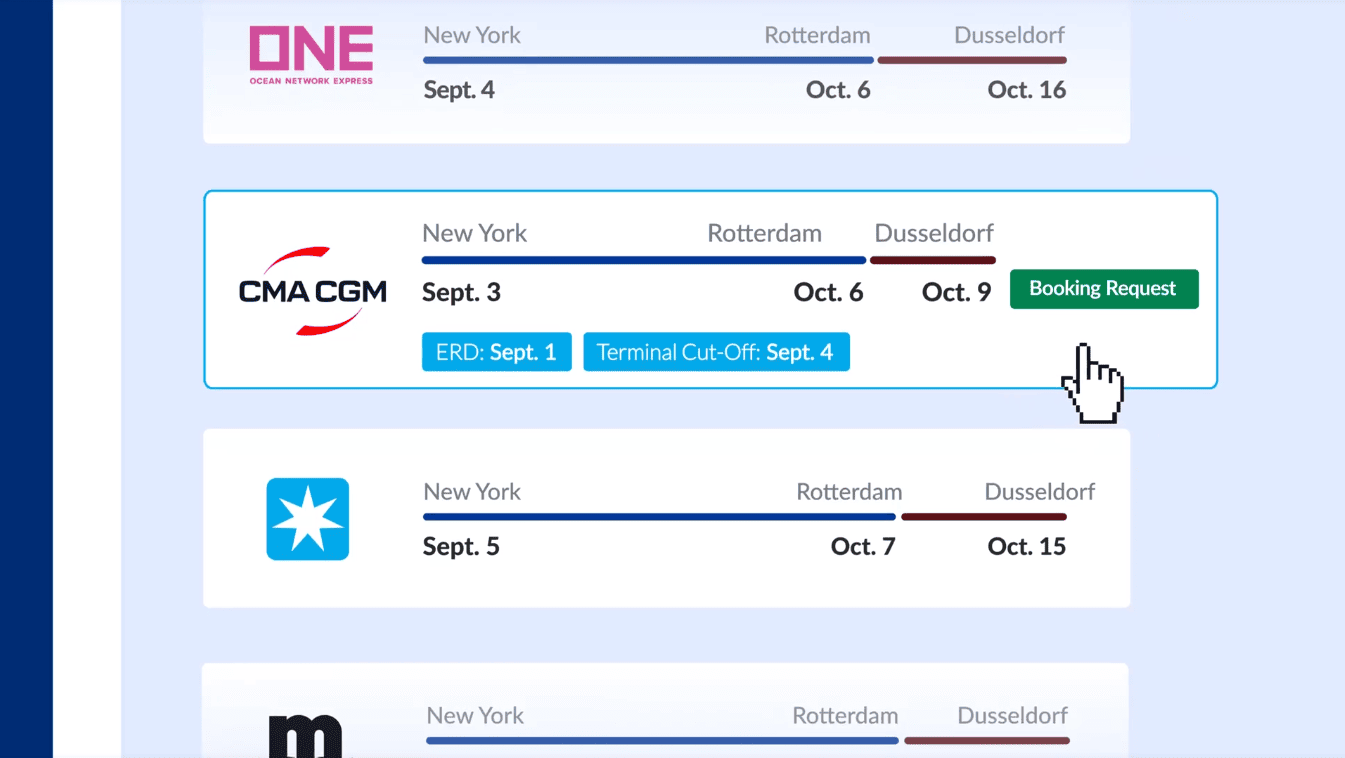Click the Rotterdam label on the CMA CGM card

pos(764,233)
